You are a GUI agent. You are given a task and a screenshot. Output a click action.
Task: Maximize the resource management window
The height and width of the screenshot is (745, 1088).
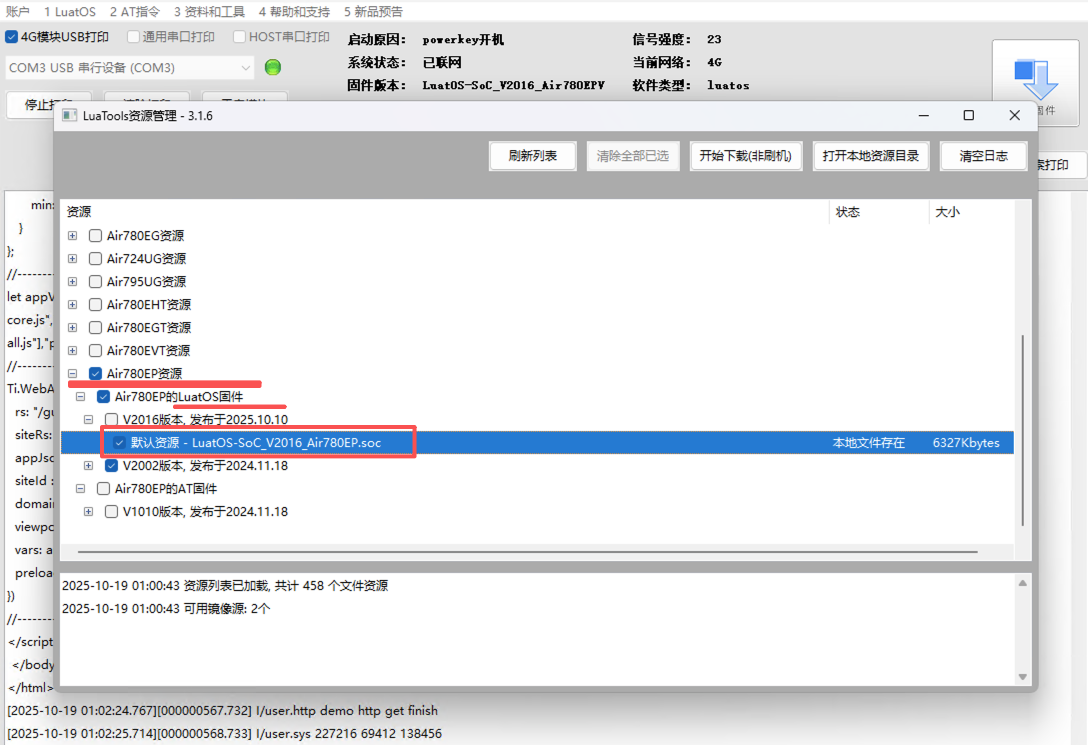coord(968,115)
